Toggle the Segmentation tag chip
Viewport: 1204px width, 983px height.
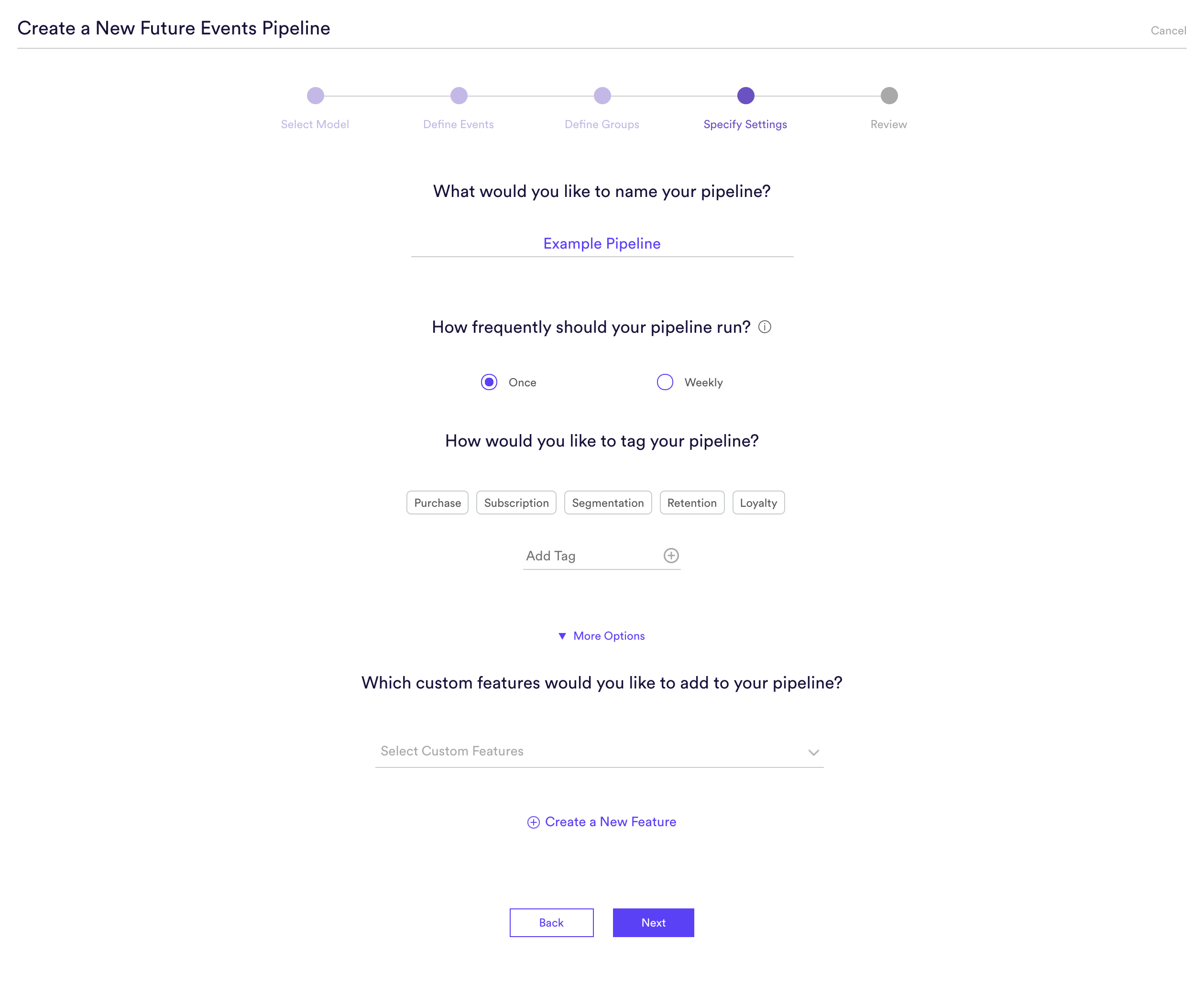point(608,503)
